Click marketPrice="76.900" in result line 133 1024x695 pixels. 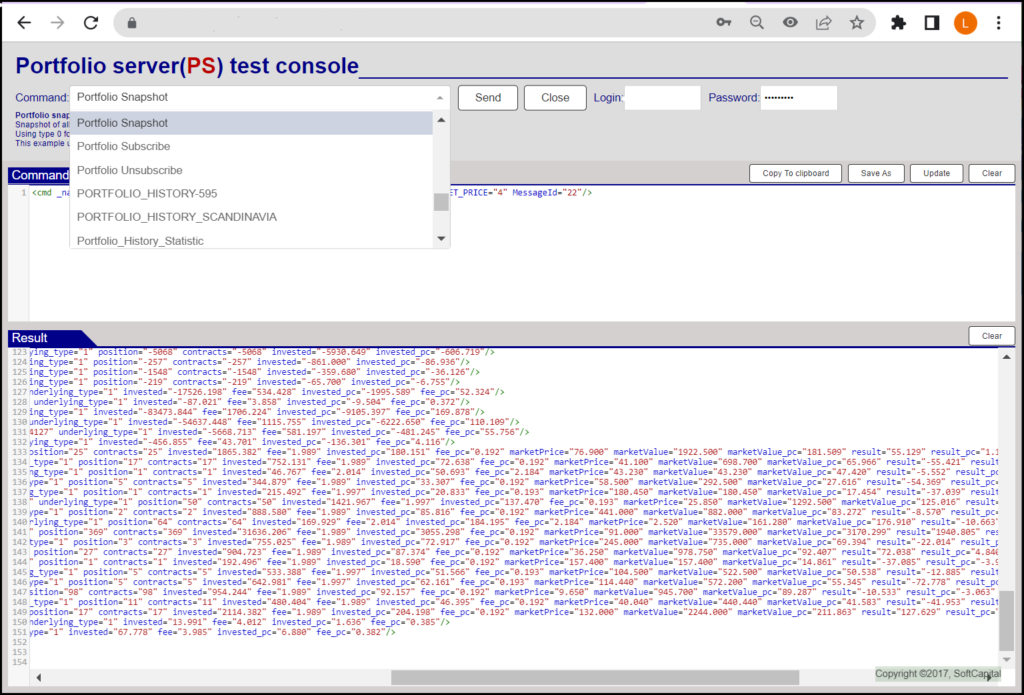click(x=558, y=452)
